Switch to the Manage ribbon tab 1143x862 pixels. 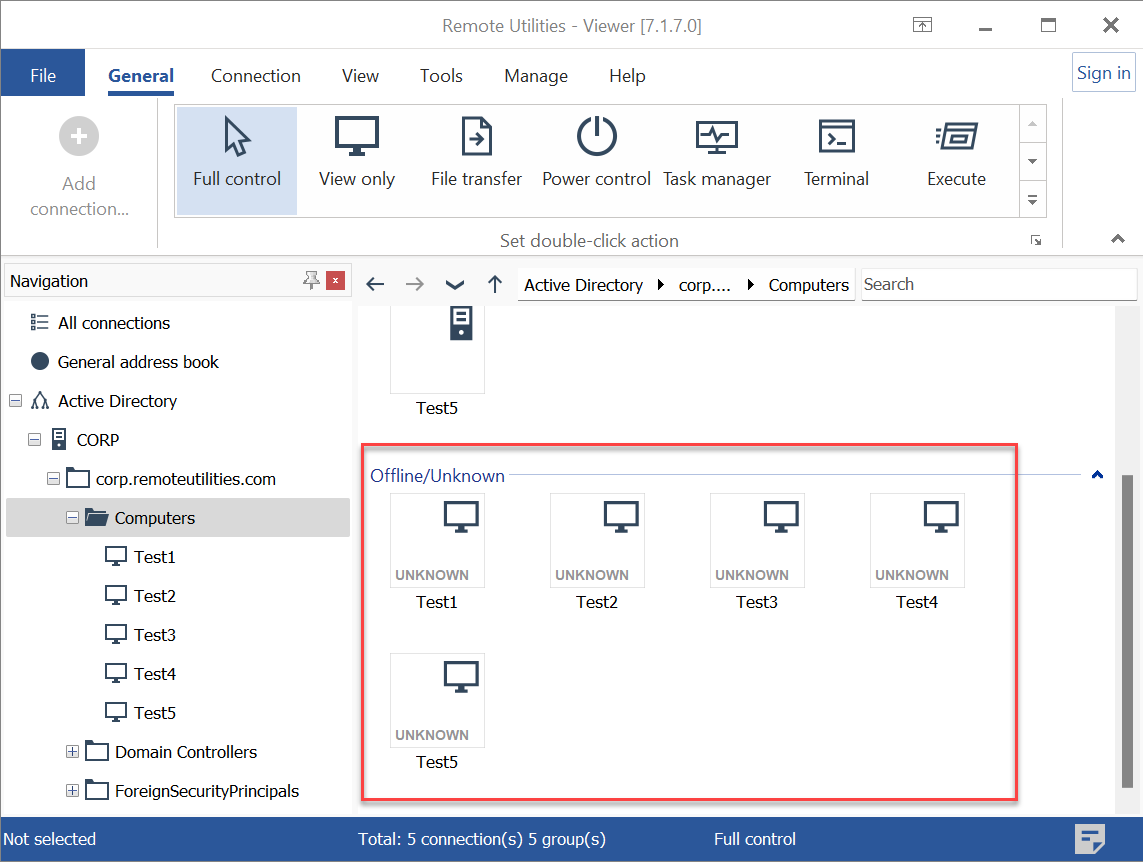(x=535, y=76)
